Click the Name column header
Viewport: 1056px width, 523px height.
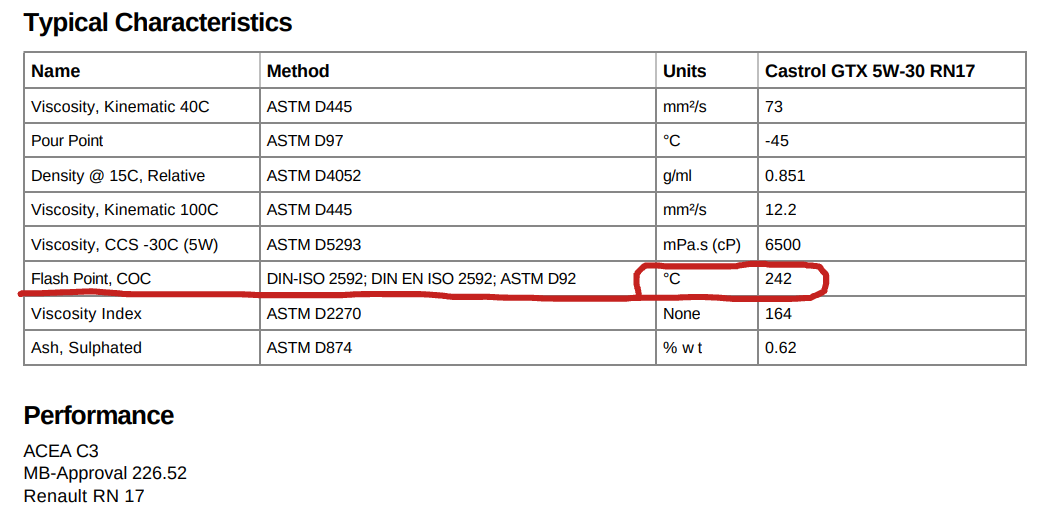56,71
